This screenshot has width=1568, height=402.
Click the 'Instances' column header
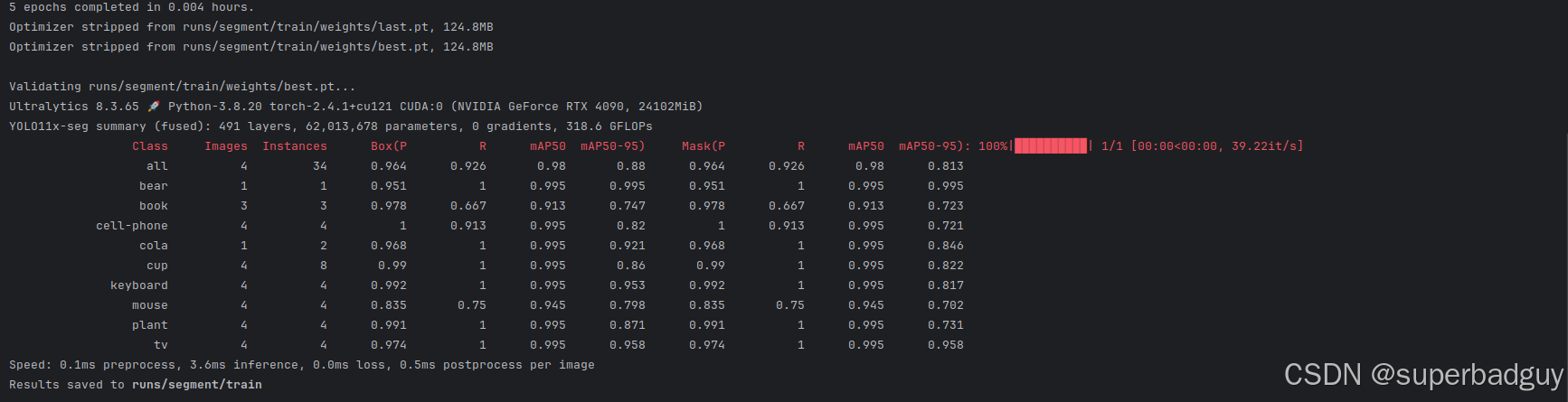(295, 146)
